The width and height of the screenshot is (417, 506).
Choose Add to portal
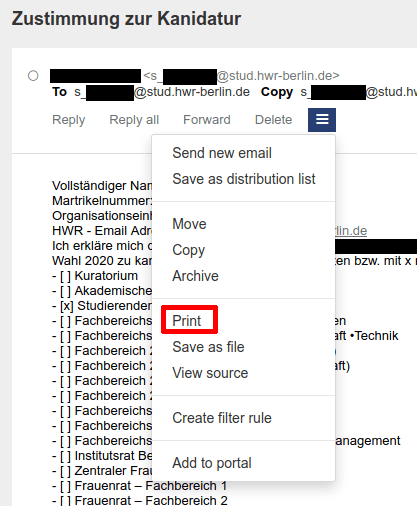(212, 463)
